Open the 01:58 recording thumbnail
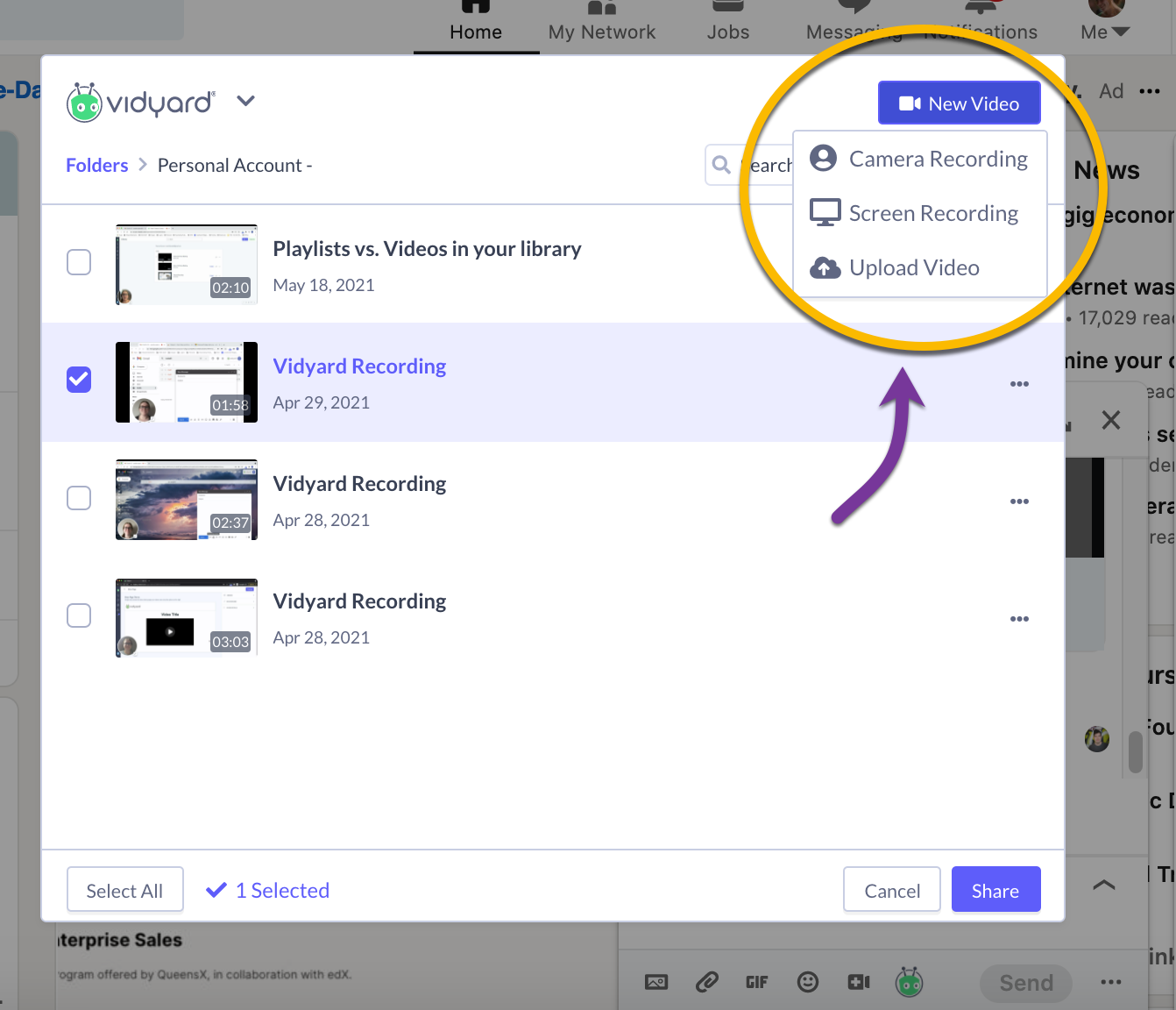Viewport: 1176px width, 1010px height. [x=187, y=382]
